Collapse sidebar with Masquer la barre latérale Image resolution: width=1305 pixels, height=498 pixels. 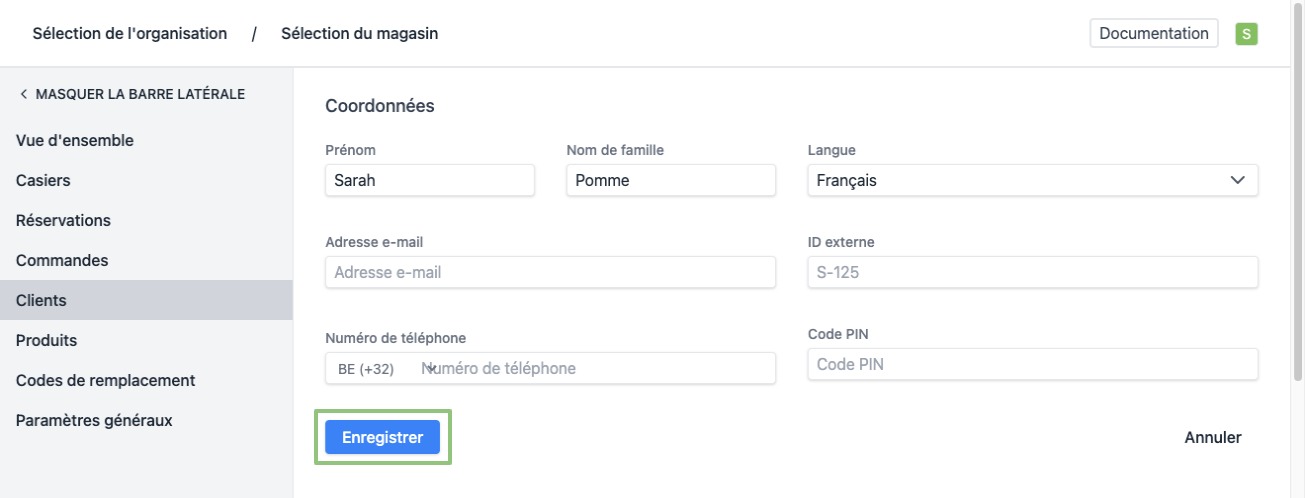pyautogui.click(x=131, y=94)
